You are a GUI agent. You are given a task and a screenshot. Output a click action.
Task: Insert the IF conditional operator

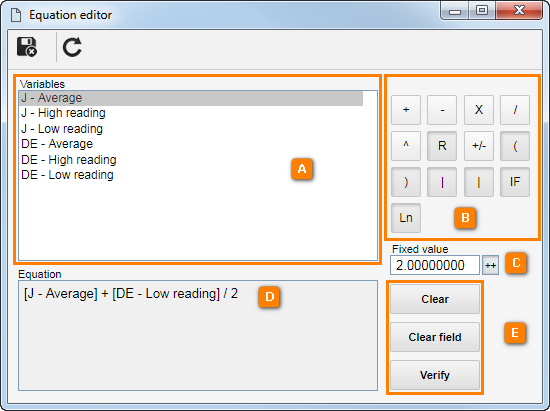point(515,182)
